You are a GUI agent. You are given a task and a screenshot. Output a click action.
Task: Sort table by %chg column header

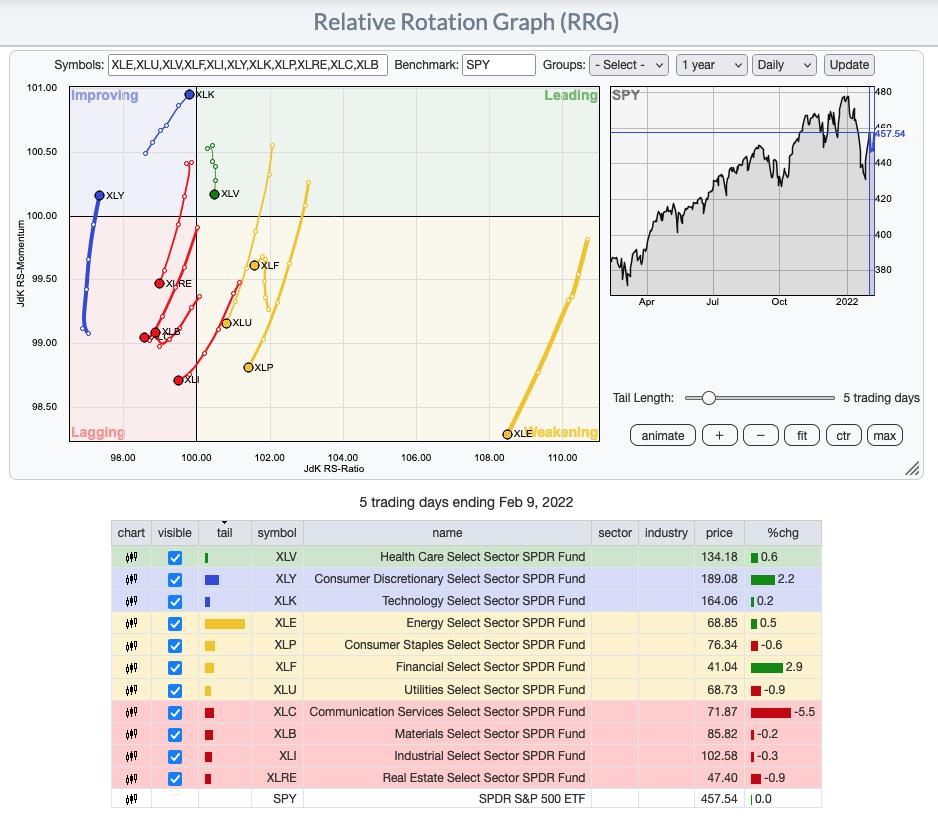pyautogui.click(x=783, y=533)
